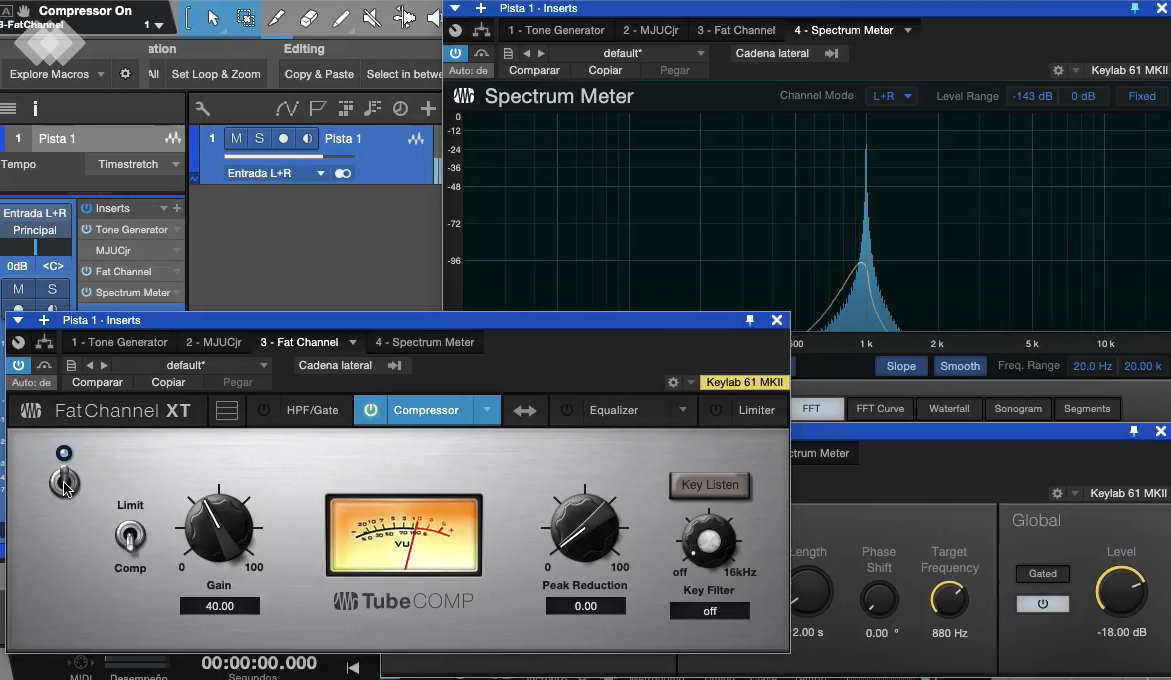Select the Bend marker tool
The image size is (1171, 680).
pyautogui.click(x=404, y=18)
